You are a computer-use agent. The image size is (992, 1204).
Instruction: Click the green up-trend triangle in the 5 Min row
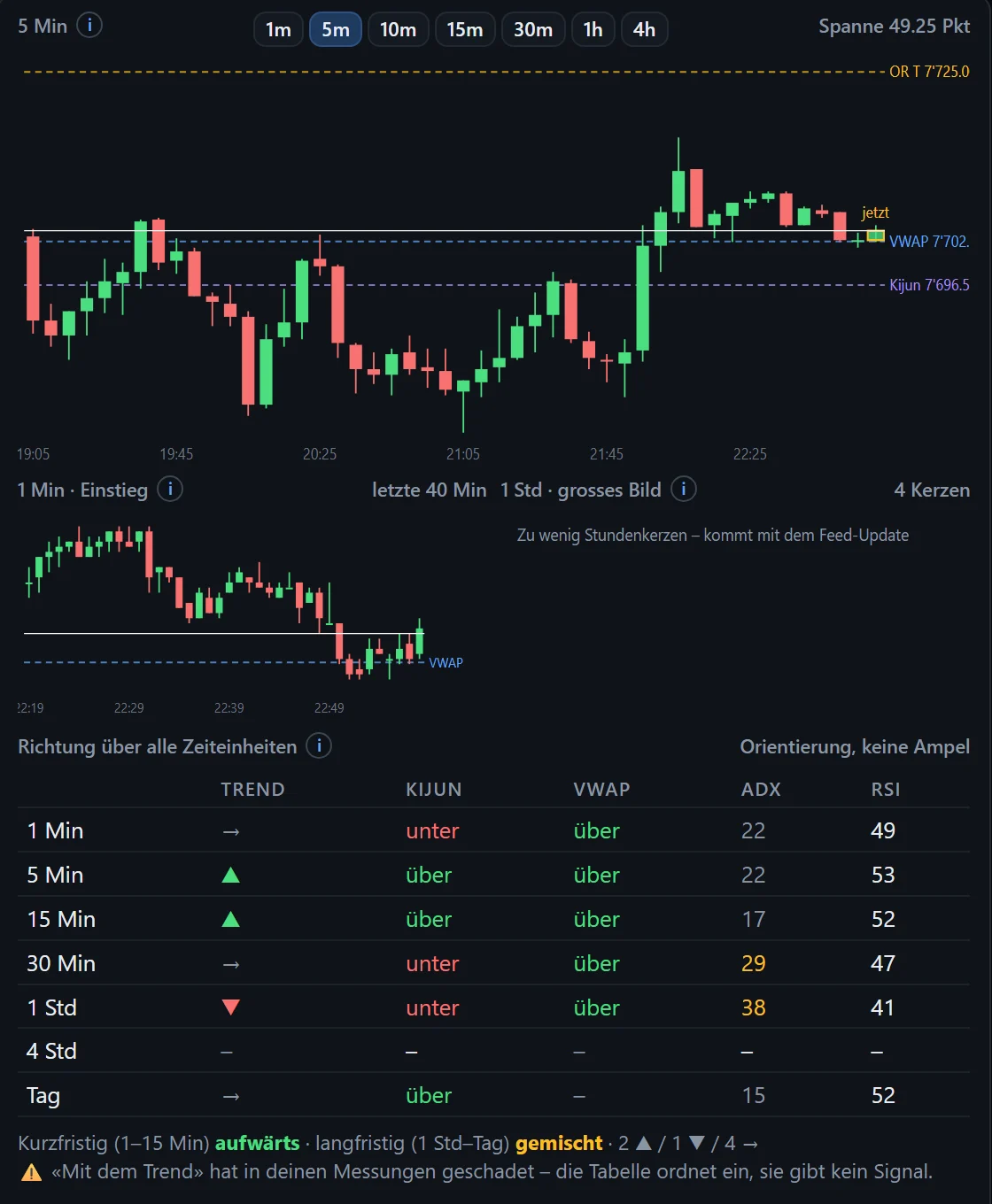pyautogui.click(x=230, y=875)
